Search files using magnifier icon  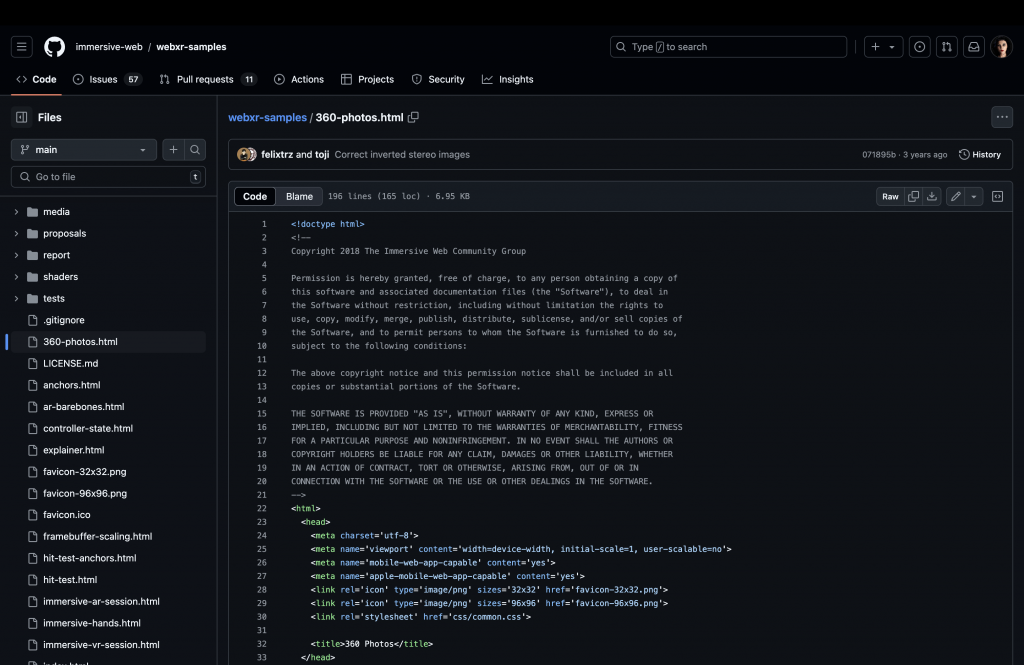point(195,150)
